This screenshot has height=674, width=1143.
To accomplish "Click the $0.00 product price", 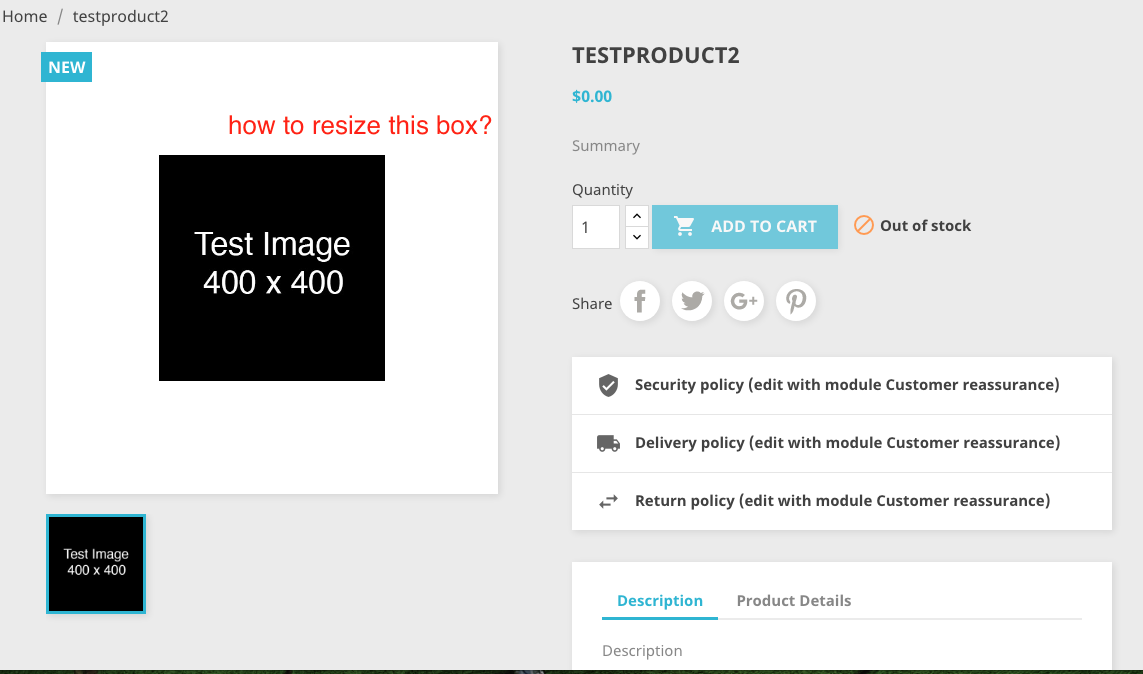I will (592, 96).
